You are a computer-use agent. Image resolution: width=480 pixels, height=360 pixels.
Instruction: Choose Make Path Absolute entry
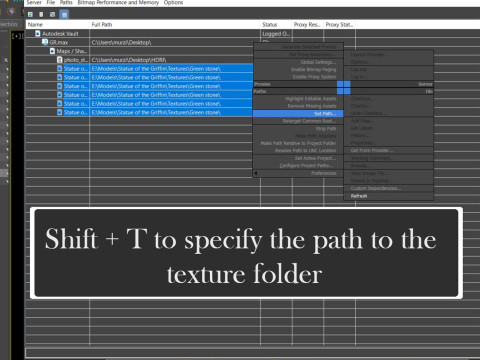click(316, 136)
